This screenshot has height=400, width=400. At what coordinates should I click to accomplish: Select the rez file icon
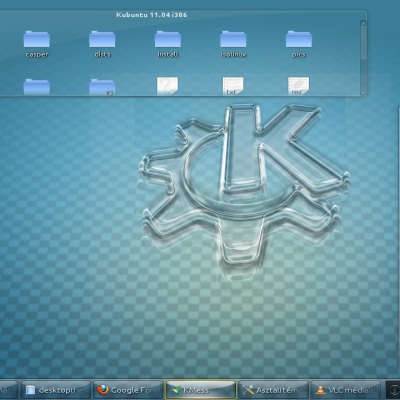[299, 86]
